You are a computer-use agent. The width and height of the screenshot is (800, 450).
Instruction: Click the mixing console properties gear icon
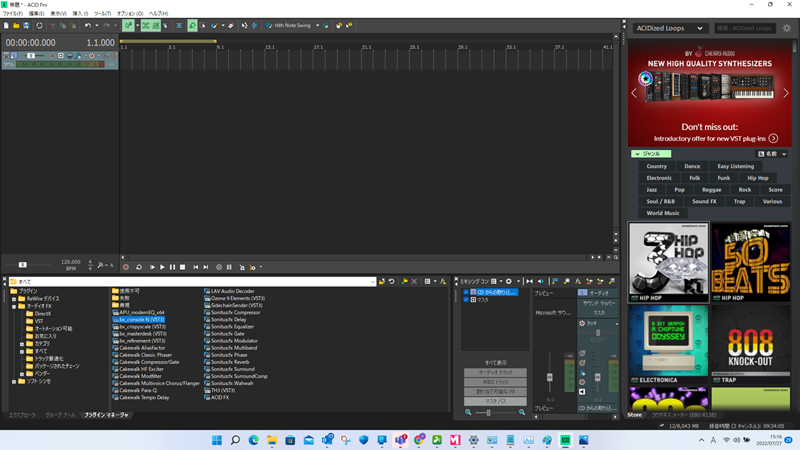(x=509, y=281)
